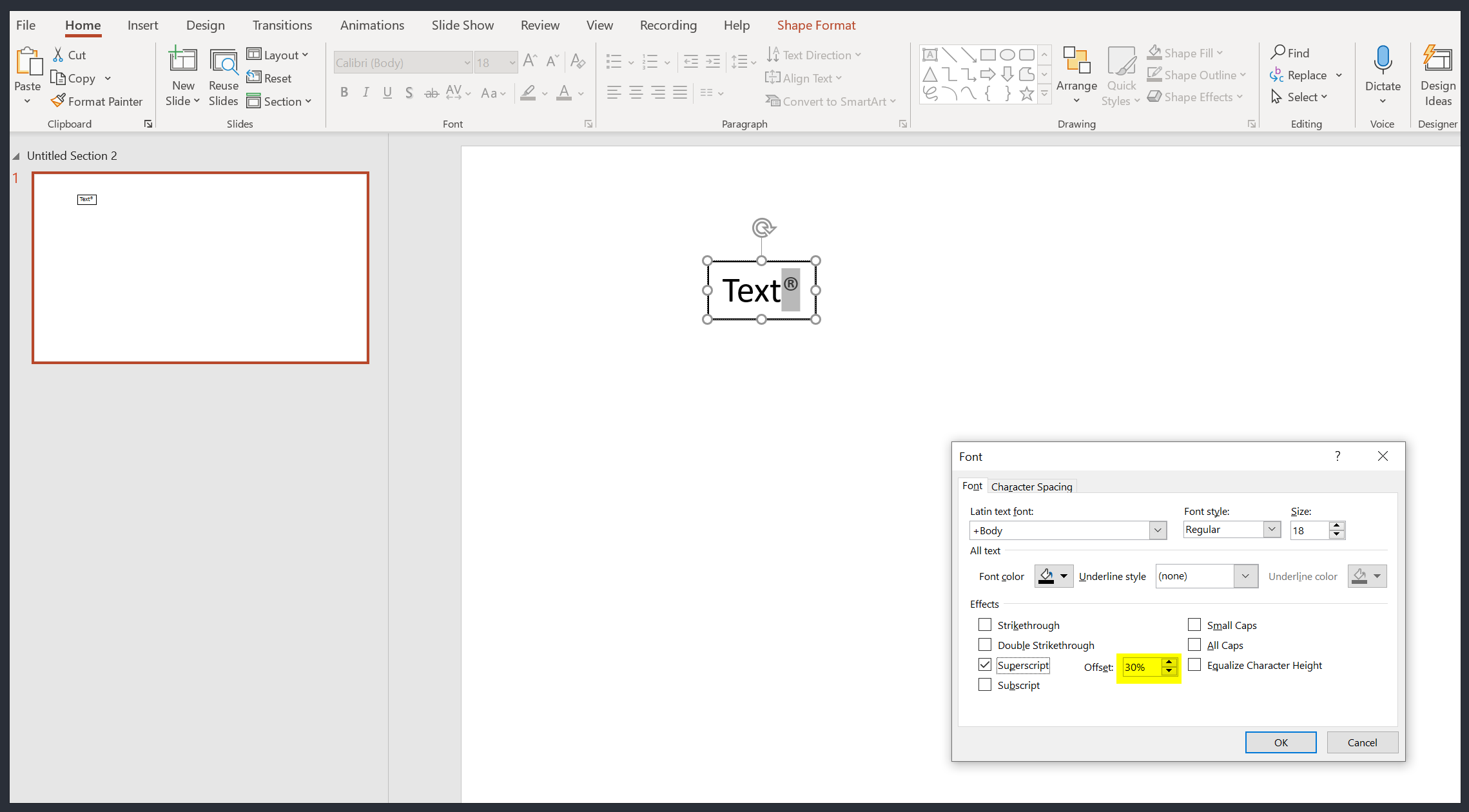1469x812 pixels.
Task: Open the Latin text font dropdown
Action: pyautogui.click(x=1157, y=530)
